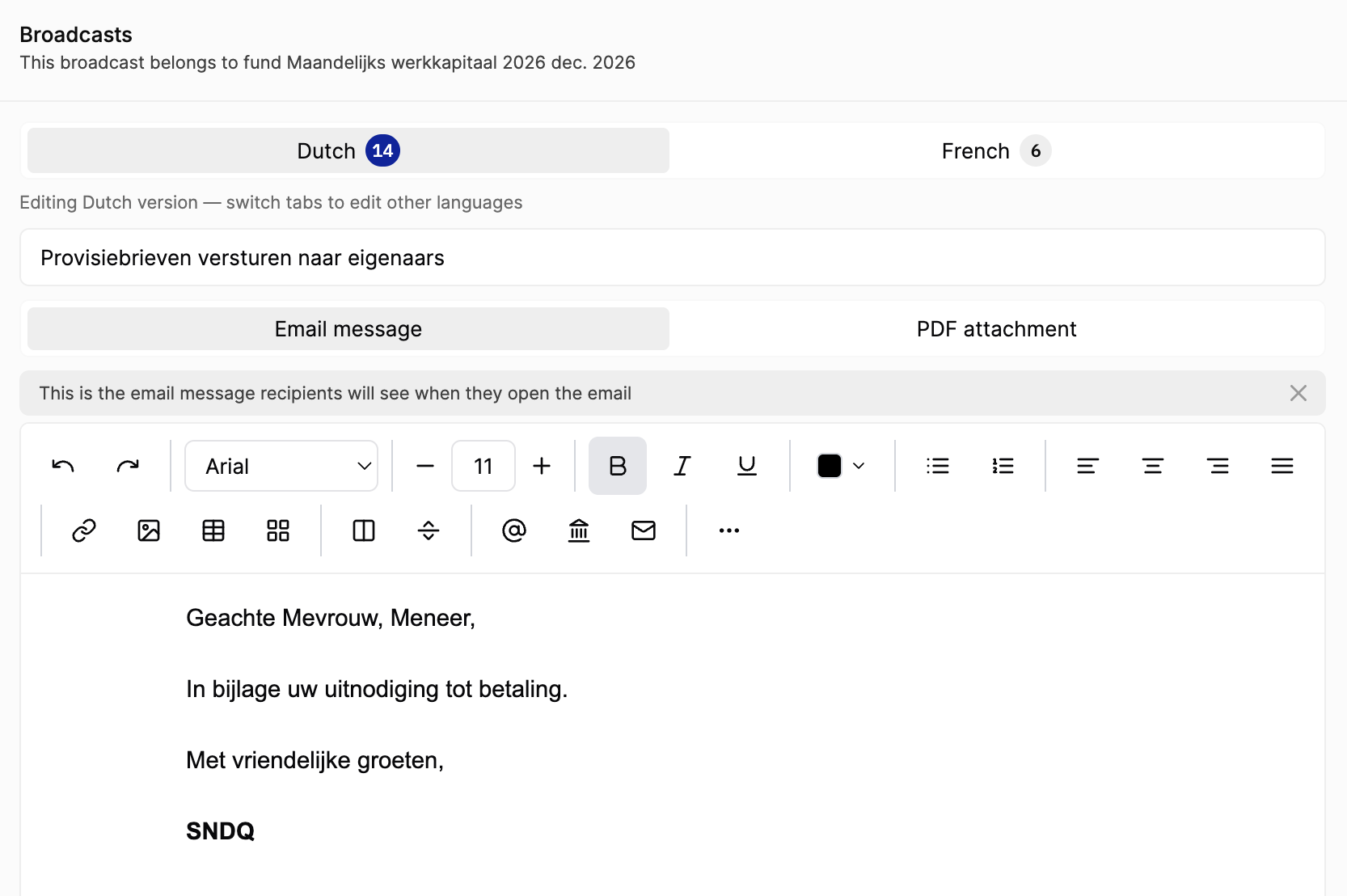Toggle italic formatting
Image resolution: width=1347 pixels, height=896 pixels.
click(x=682, y=466)
